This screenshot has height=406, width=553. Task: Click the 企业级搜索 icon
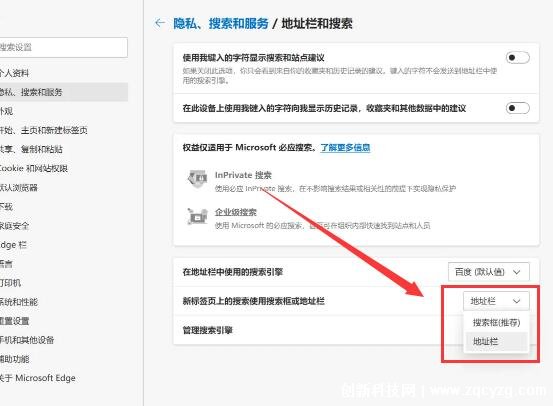coord(197,216)
